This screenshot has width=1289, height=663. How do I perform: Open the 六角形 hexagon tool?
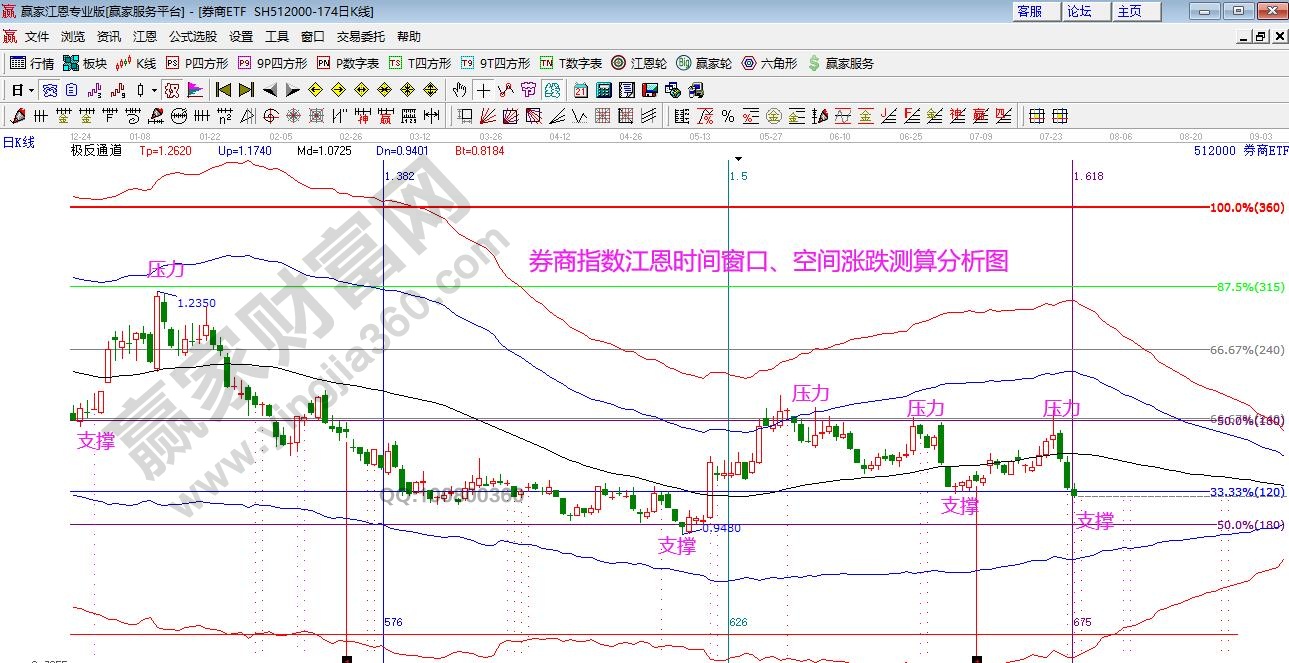click(x=768, y=63)
